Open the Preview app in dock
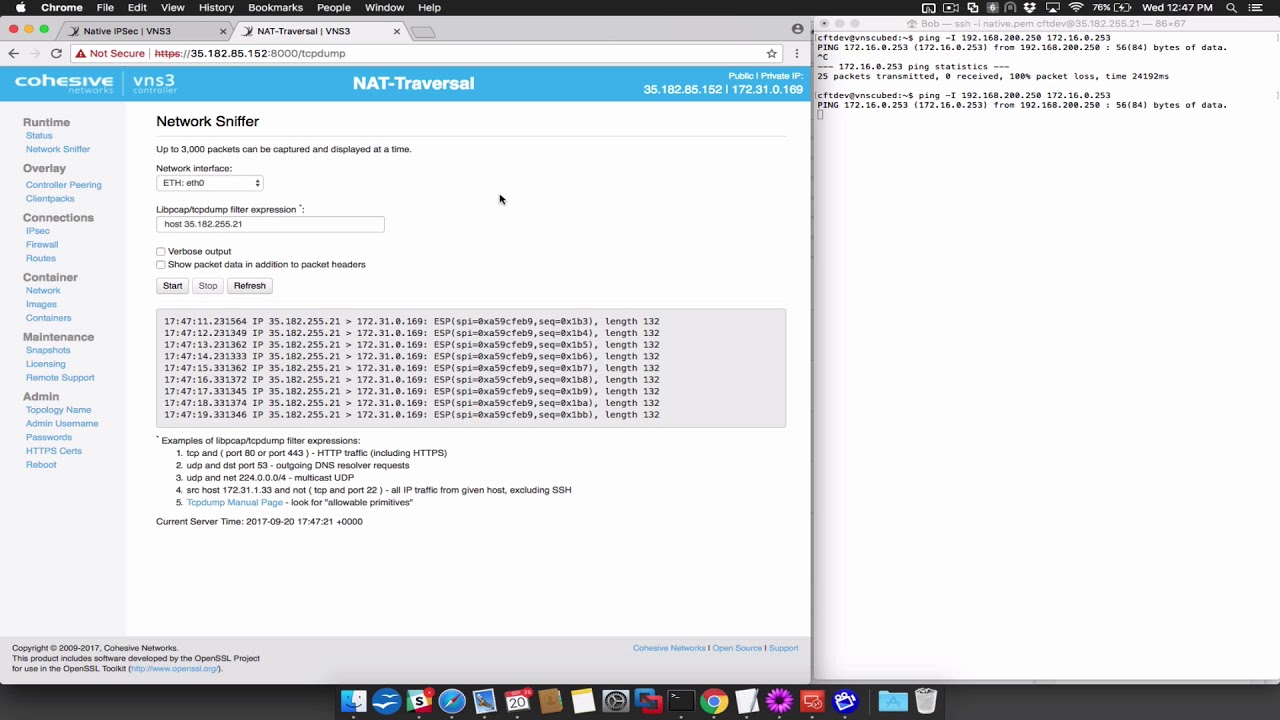This screenshot has height=720, width=1280. click(x=485, y=702)
